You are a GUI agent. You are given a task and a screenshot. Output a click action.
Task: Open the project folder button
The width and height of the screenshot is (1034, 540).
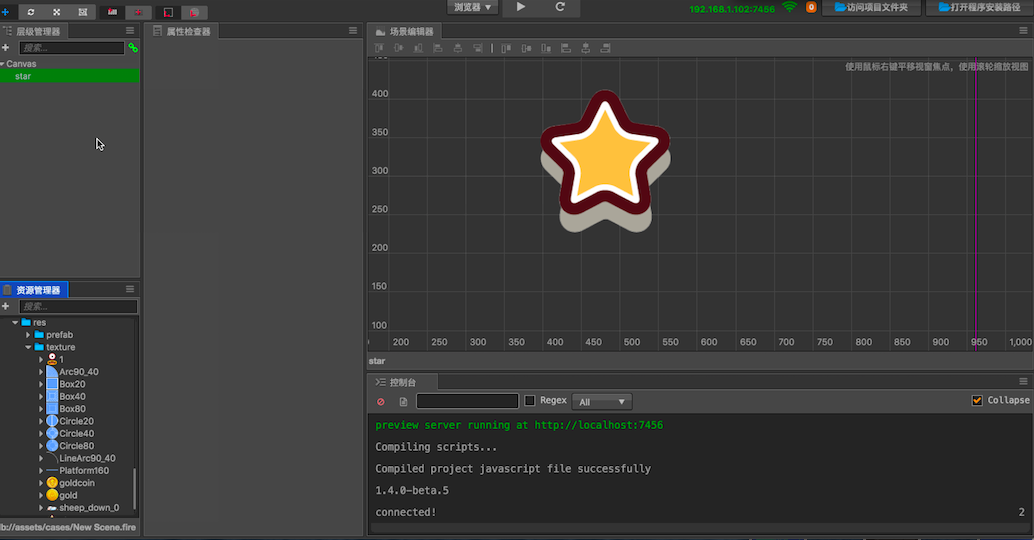point(871,7)
